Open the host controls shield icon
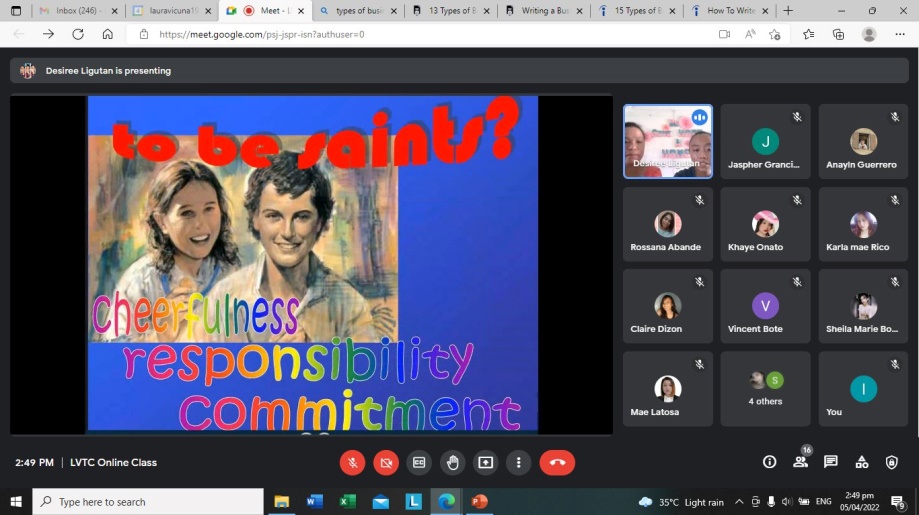The width and height of the screenshot is (919, 515). click(x=891, y=462)
